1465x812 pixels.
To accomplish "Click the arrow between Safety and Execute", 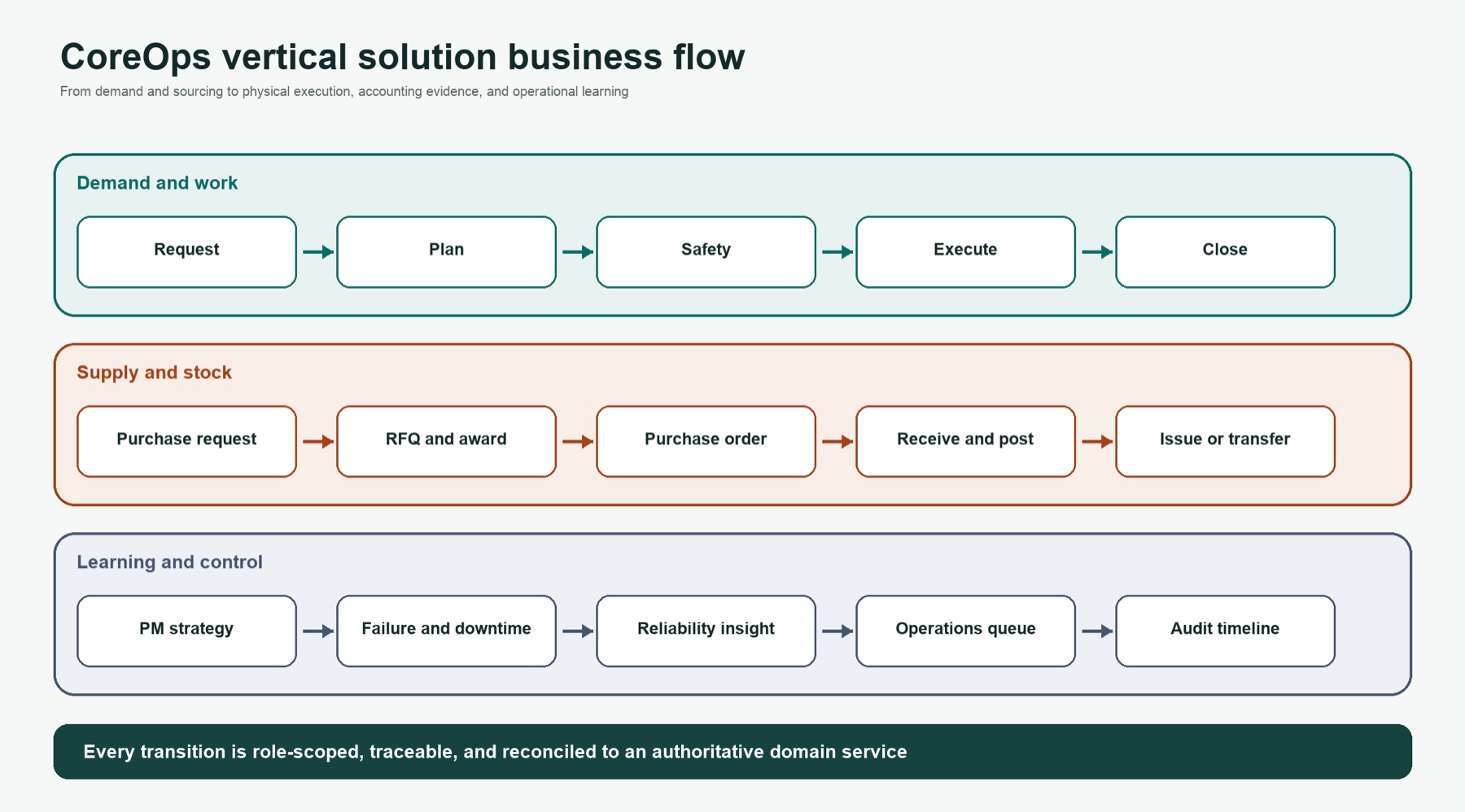I will coord(837,251).
